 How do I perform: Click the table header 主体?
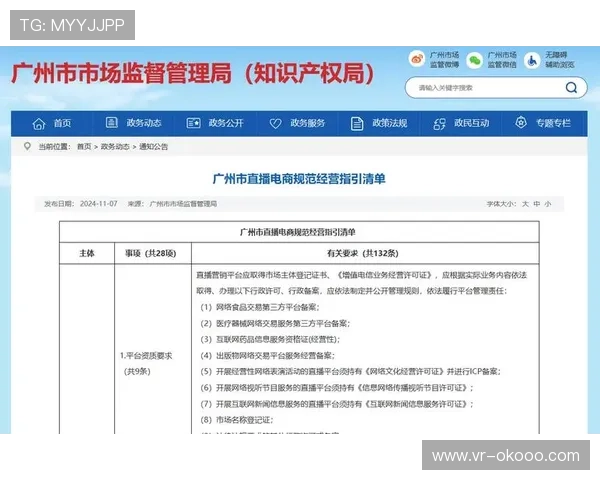click(87, 253)
